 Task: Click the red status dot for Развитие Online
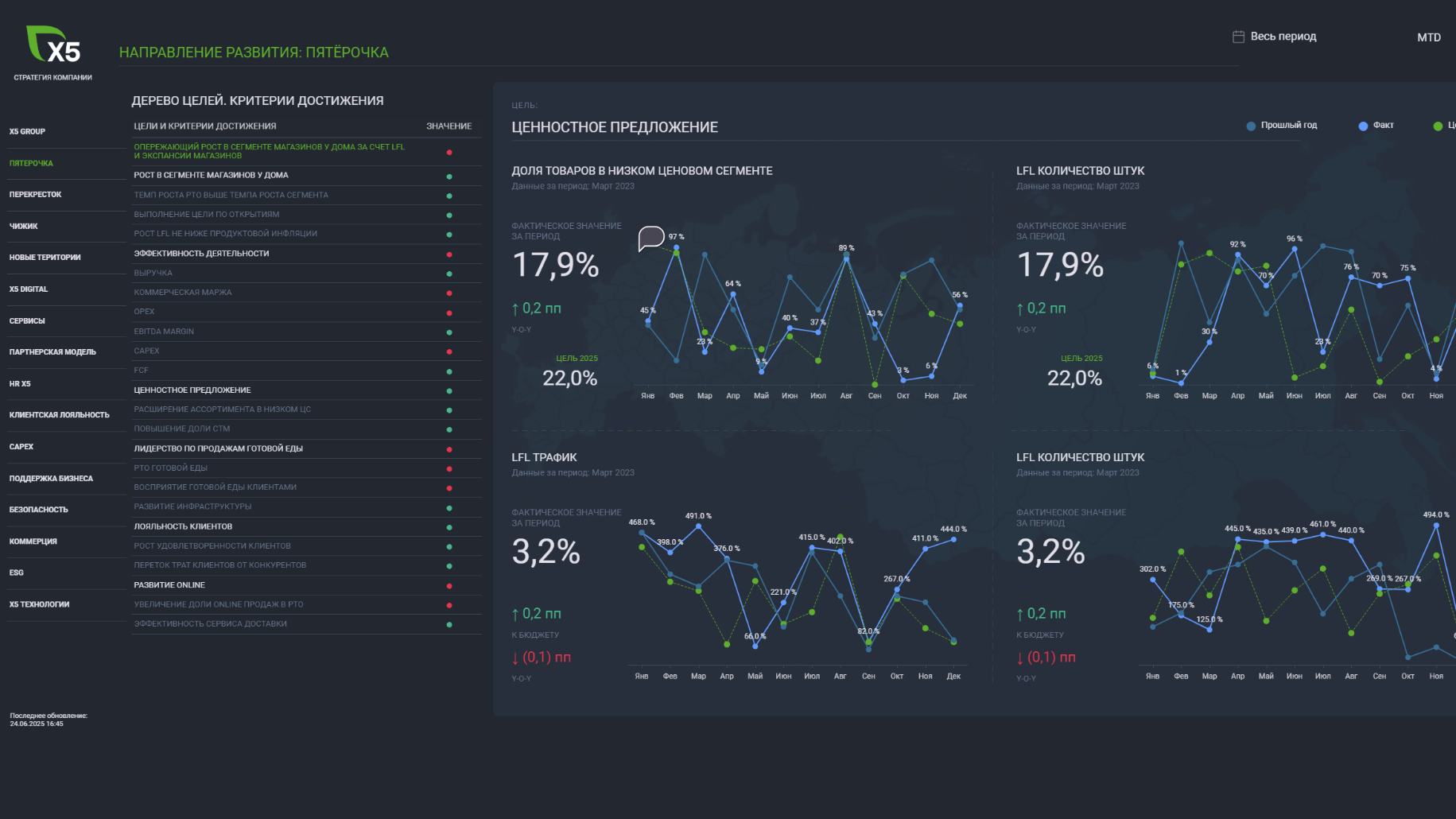[449, 585]
